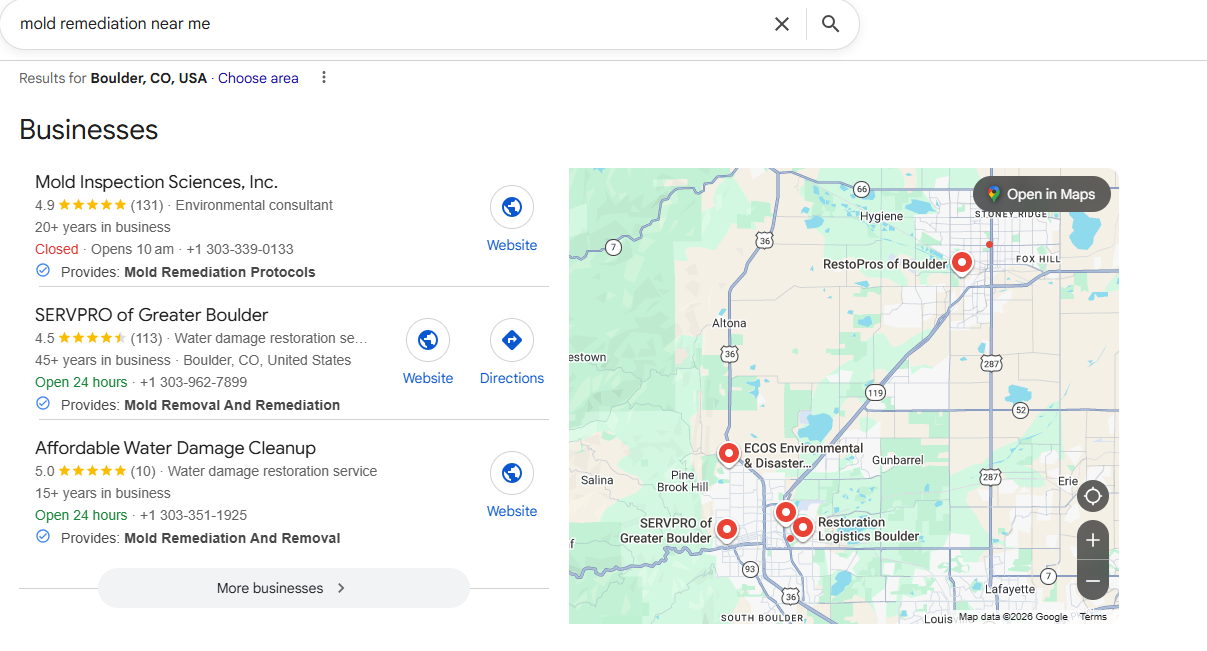
Task: Center map on my location icon
Action: [1093, 496]
